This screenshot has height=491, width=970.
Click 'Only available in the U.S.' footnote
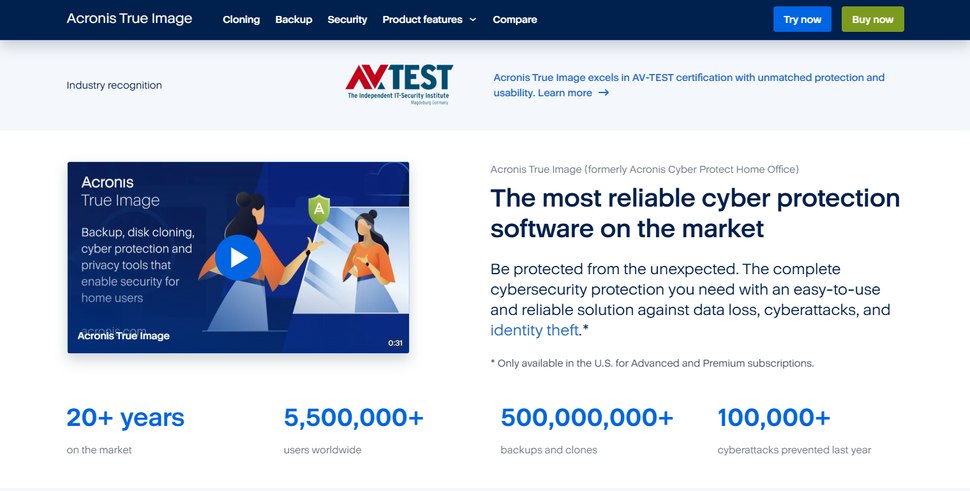point(652,363)
